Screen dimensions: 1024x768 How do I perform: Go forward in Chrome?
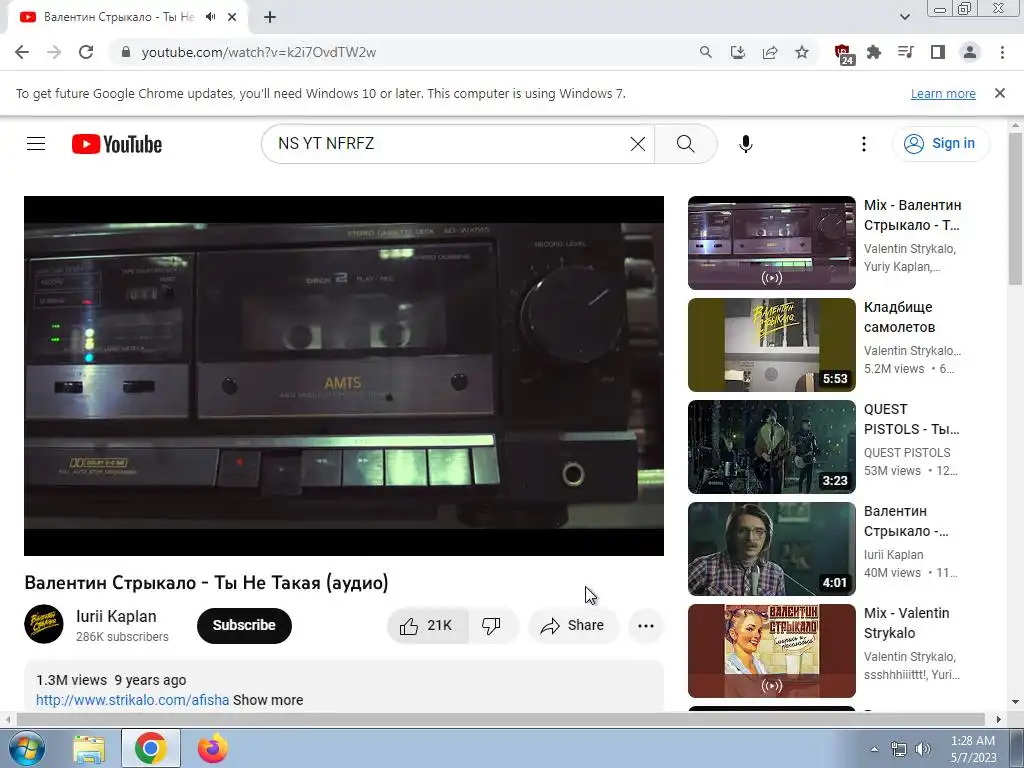[54, 52]
